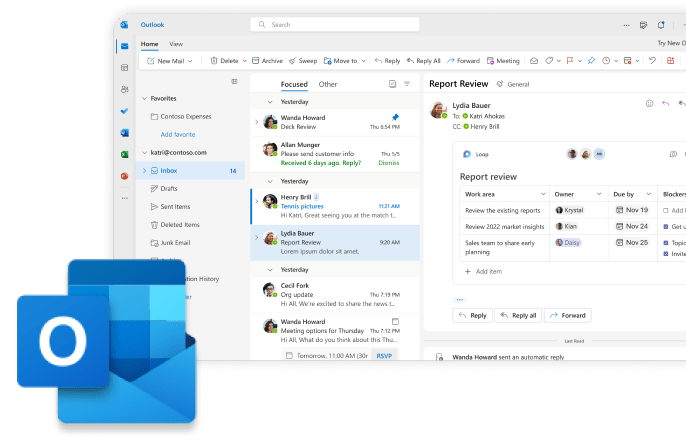Collapse the folder pane toggle icon
The image size is (686, 443).
(234, 81)
